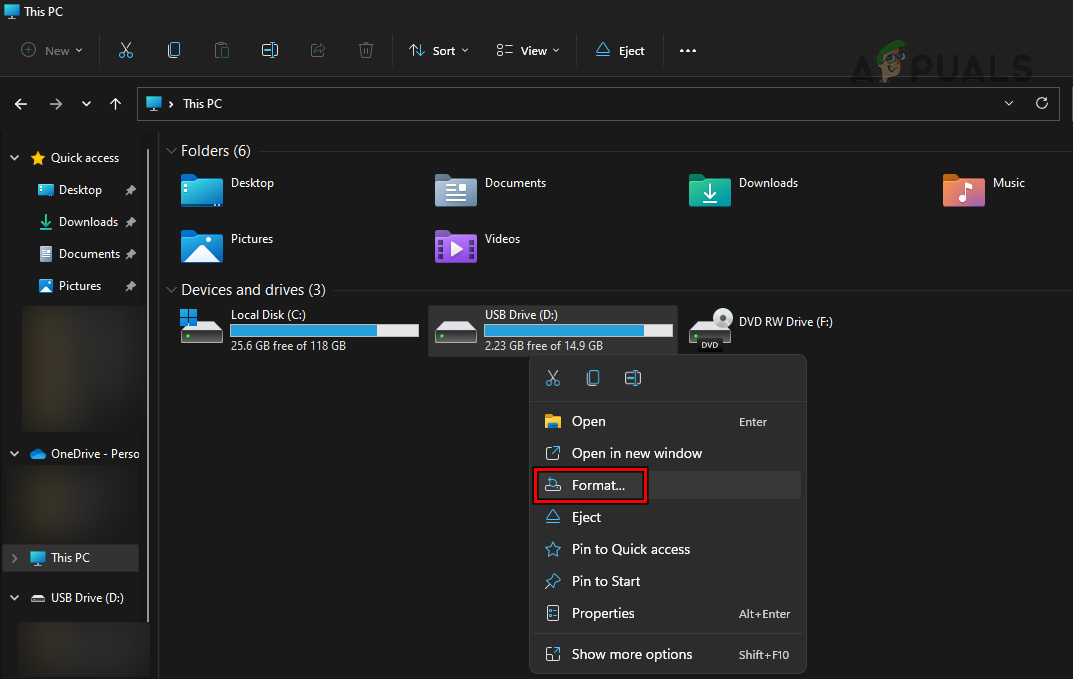Click the Paste icon in the toolbar
The height and width of the screenshot is (679, 1073).
click(x=221, y=49)
